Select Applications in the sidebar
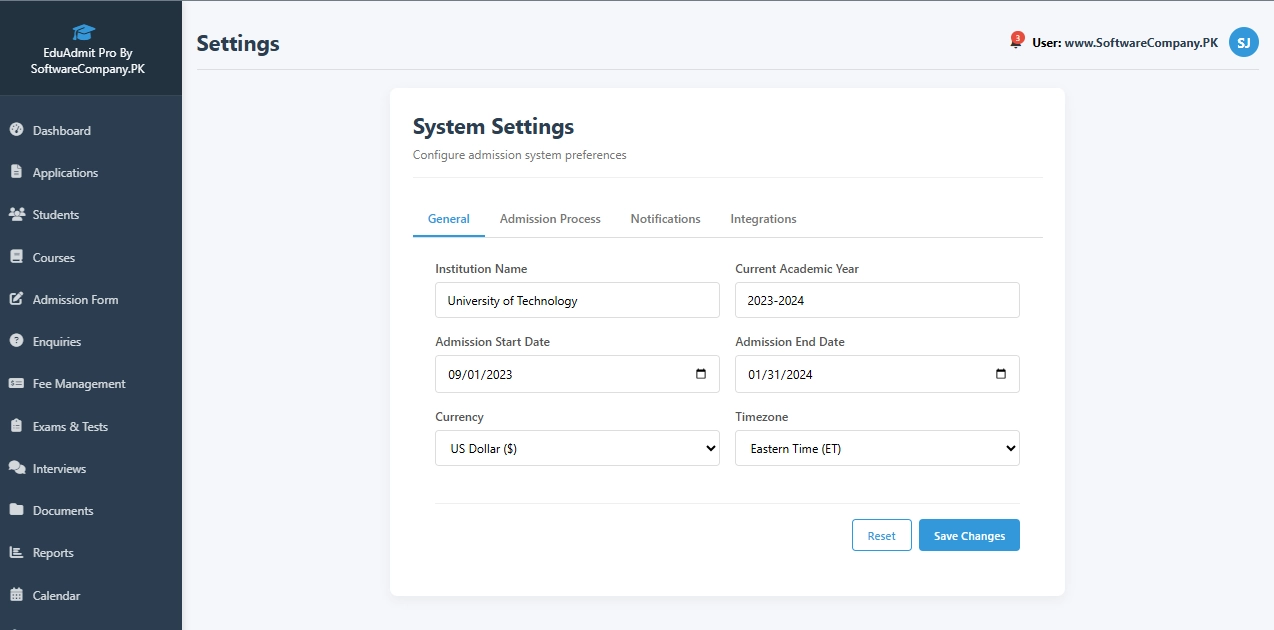 pos(66,172)
